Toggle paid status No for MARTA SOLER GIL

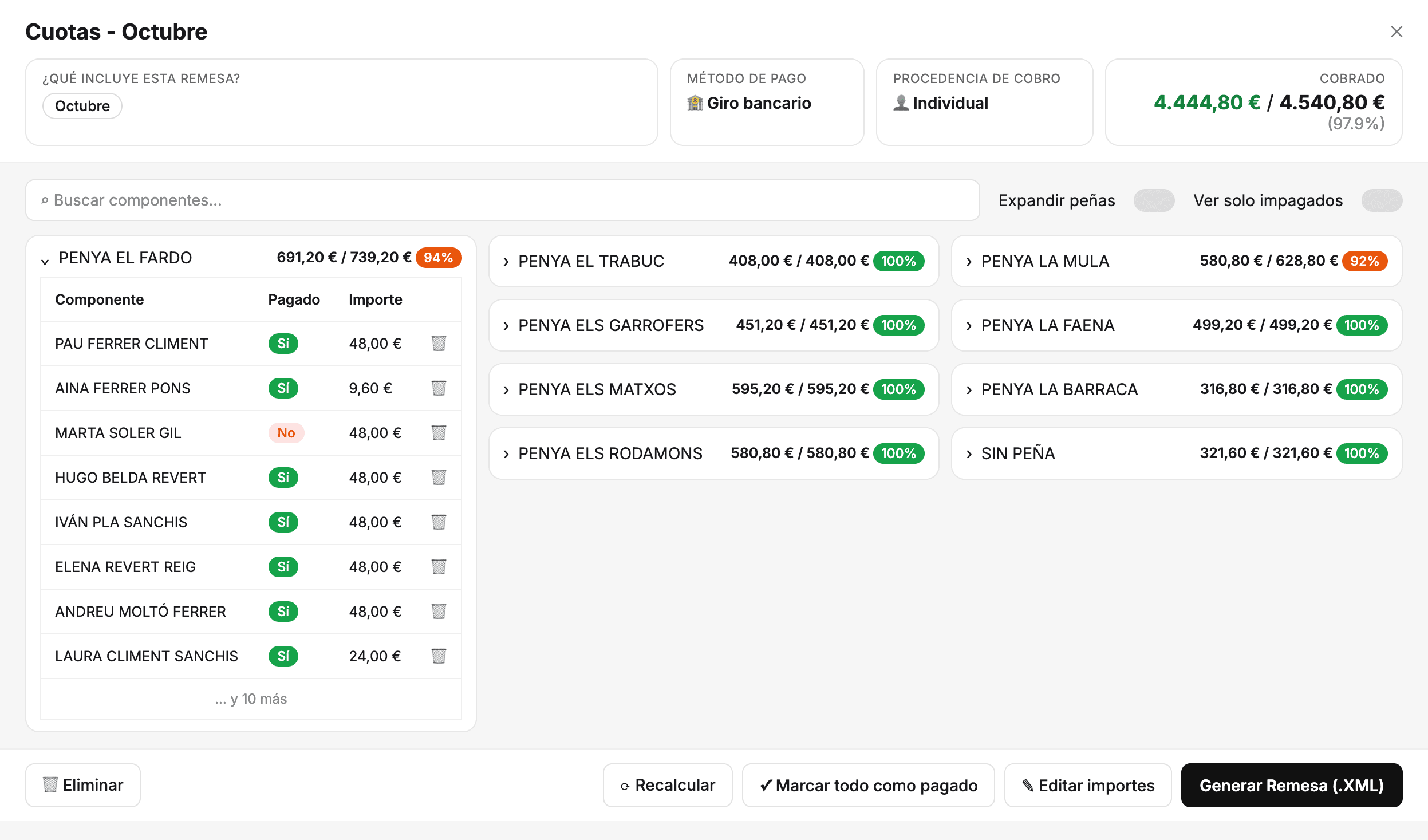click(x=286, y=433)
